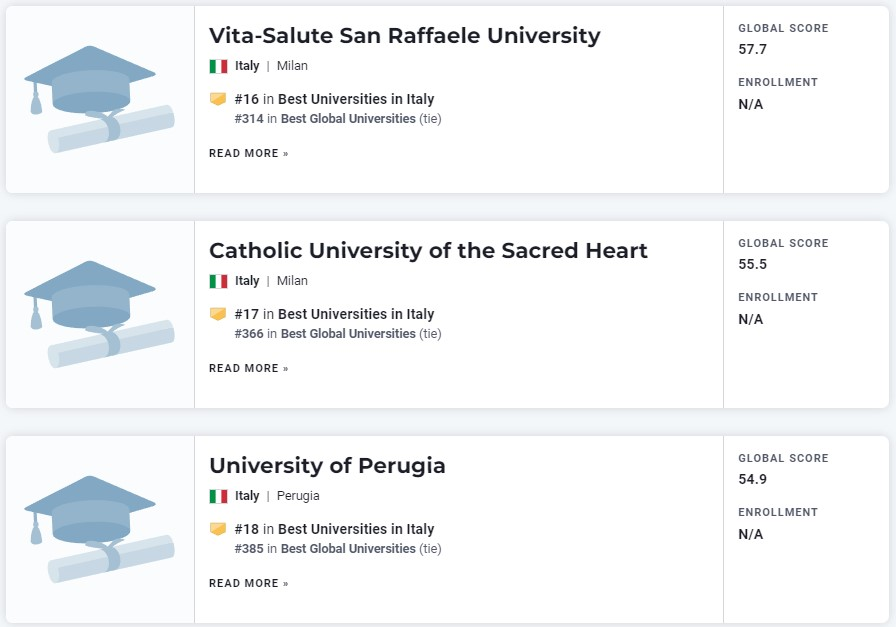Open #314 in Best Global Universities link
Image resolution: width=896 pixels, height=627 pixels.
pos(325,118)
